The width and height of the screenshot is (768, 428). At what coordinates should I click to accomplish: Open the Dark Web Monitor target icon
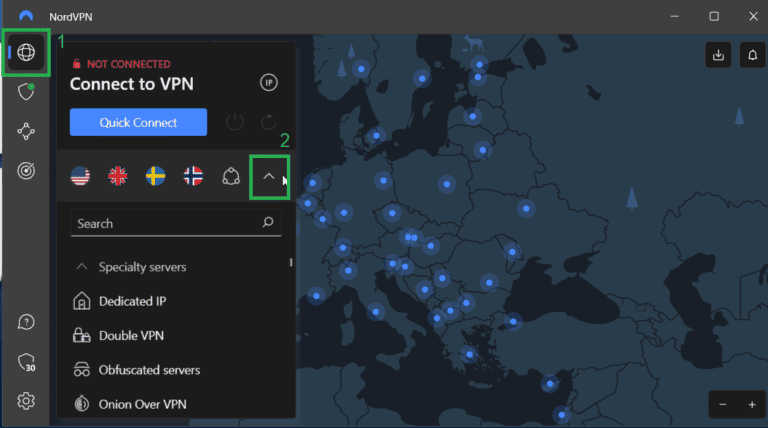[x=27, y=170]
